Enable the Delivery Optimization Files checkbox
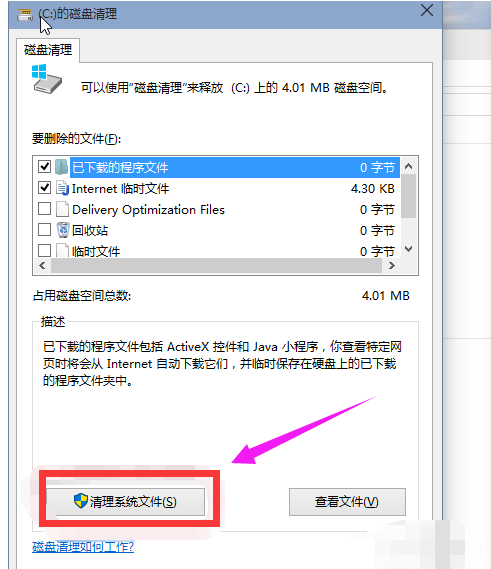 tap(44, 209)
